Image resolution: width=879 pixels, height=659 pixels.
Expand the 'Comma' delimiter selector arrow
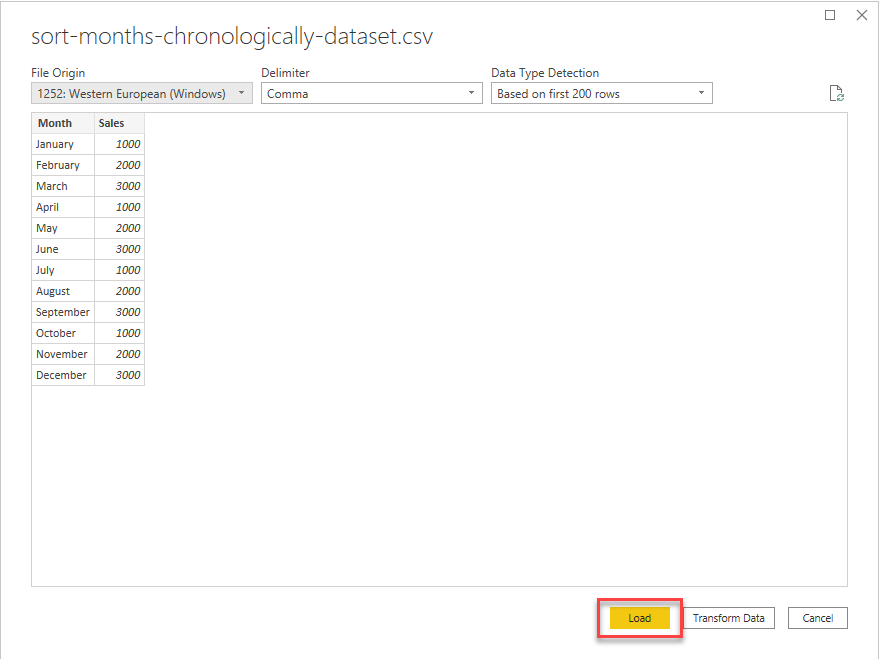click(x=469, y=92)
